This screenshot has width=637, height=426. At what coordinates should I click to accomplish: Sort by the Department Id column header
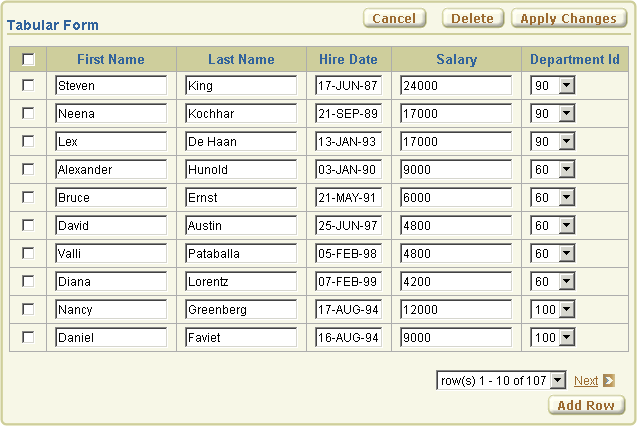[x=575, y=59]
